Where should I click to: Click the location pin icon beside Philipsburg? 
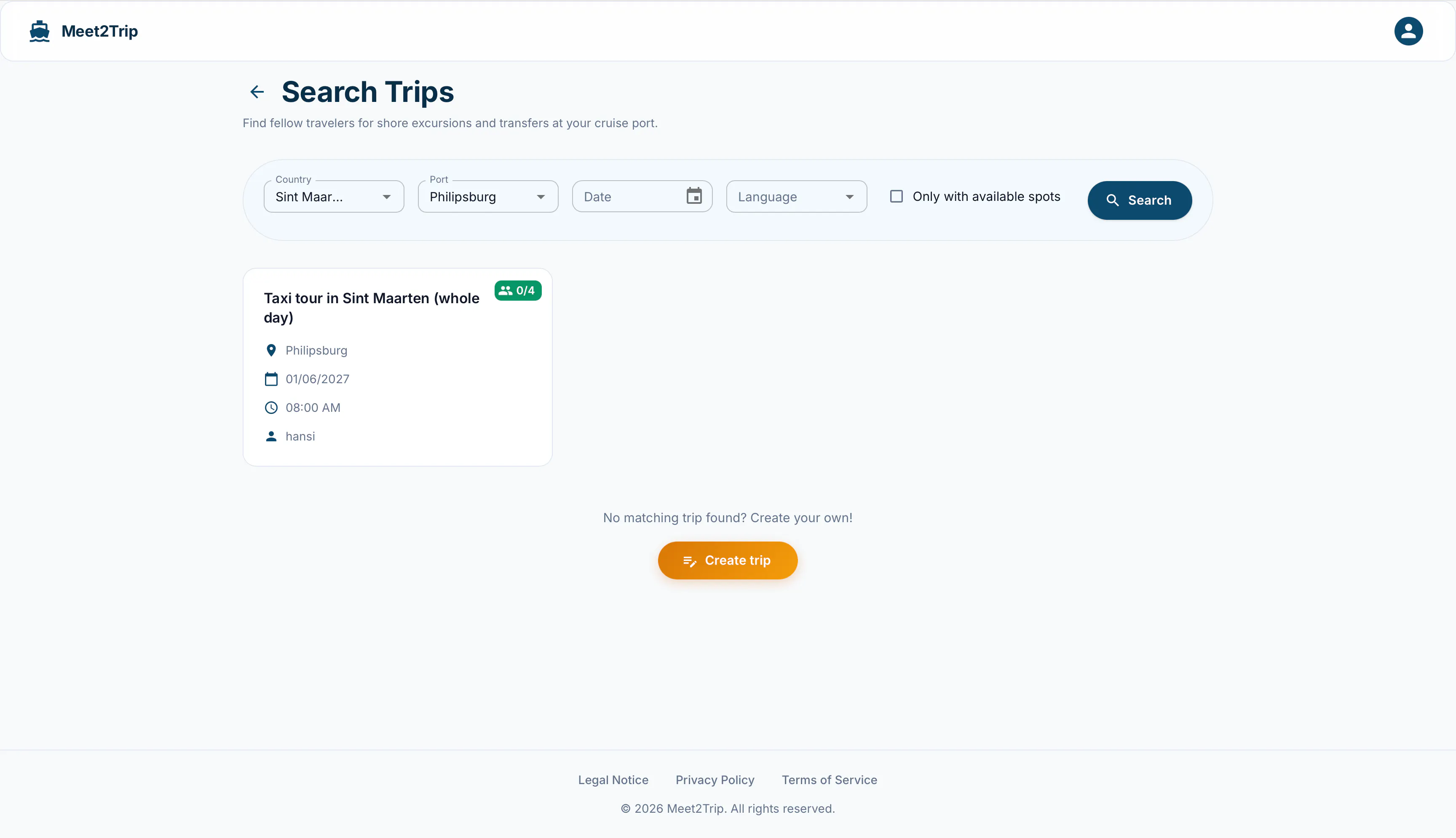(x=271, y=350)
